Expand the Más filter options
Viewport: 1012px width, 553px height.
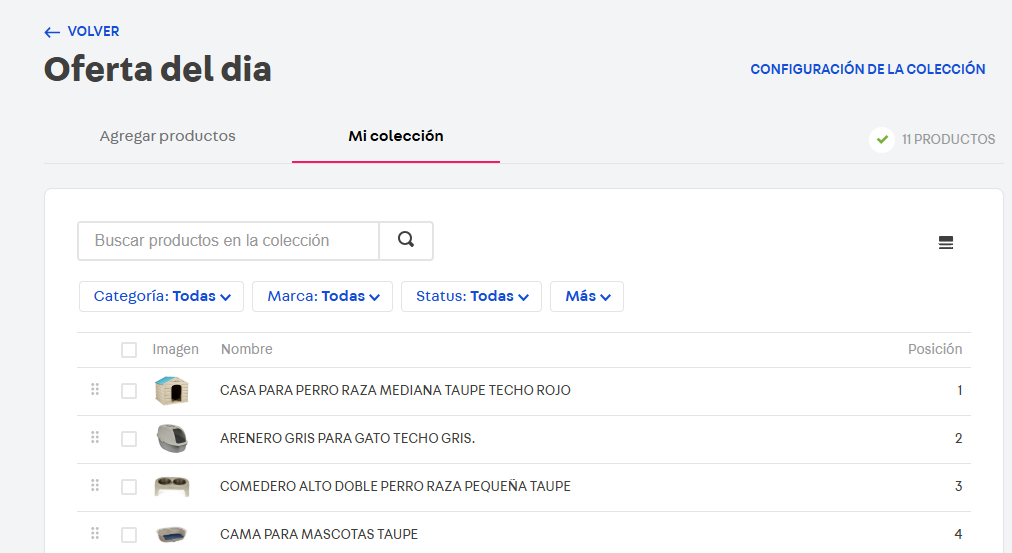tap(586, 296)
